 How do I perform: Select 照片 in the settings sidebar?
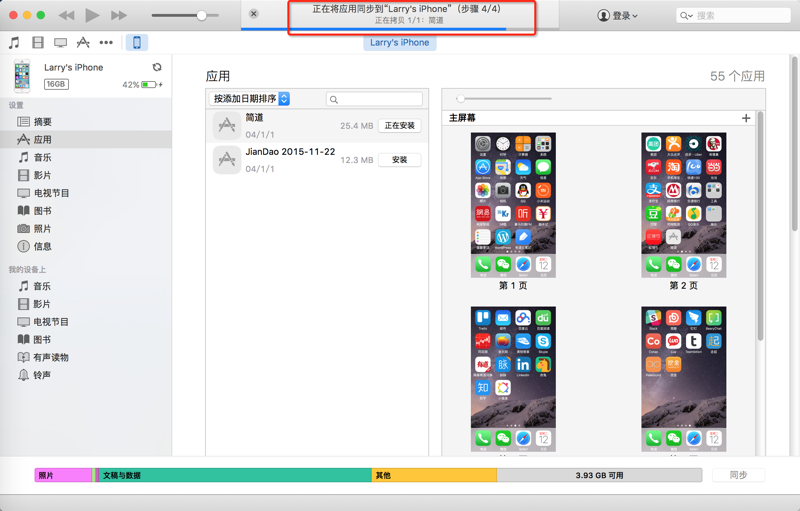(x=86, y=228)
